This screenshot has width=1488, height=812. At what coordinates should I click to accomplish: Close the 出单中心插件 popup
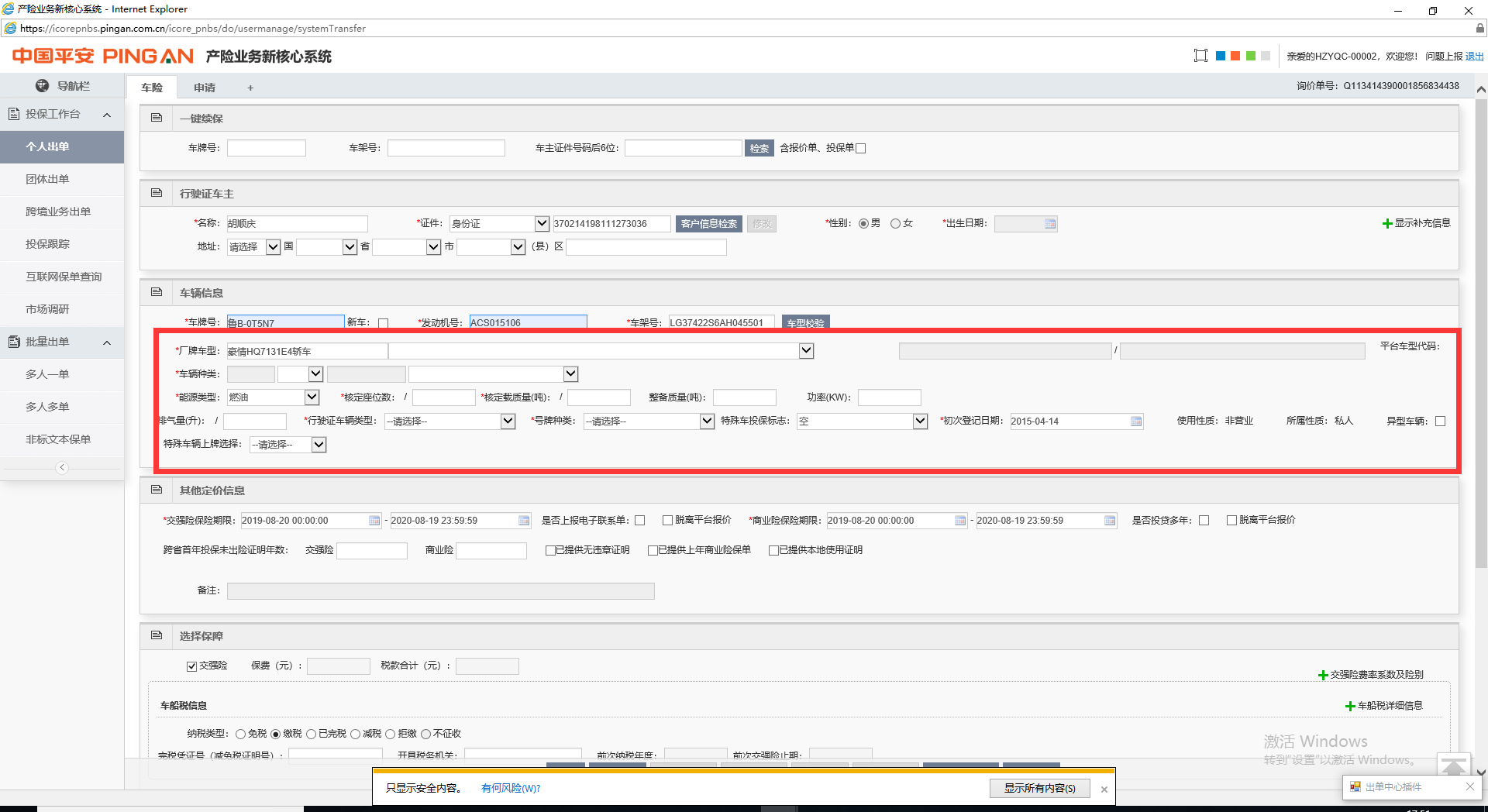click(x=1470, y=786)
